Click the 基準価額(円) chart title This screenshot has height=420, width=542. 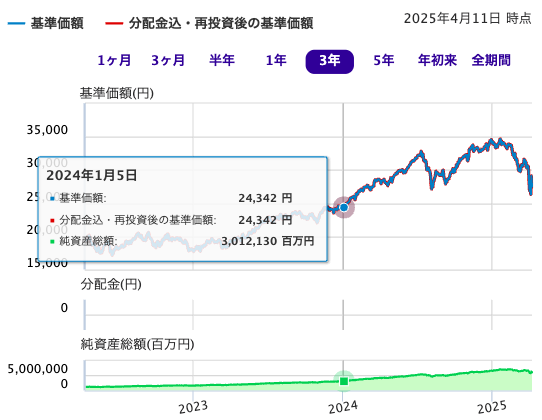click(x=117, y=93)
